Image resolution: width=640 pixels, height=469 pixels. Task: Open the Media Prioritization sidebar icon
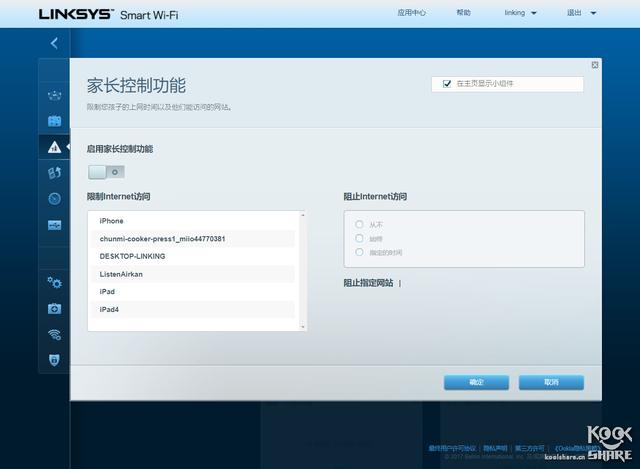54,173
